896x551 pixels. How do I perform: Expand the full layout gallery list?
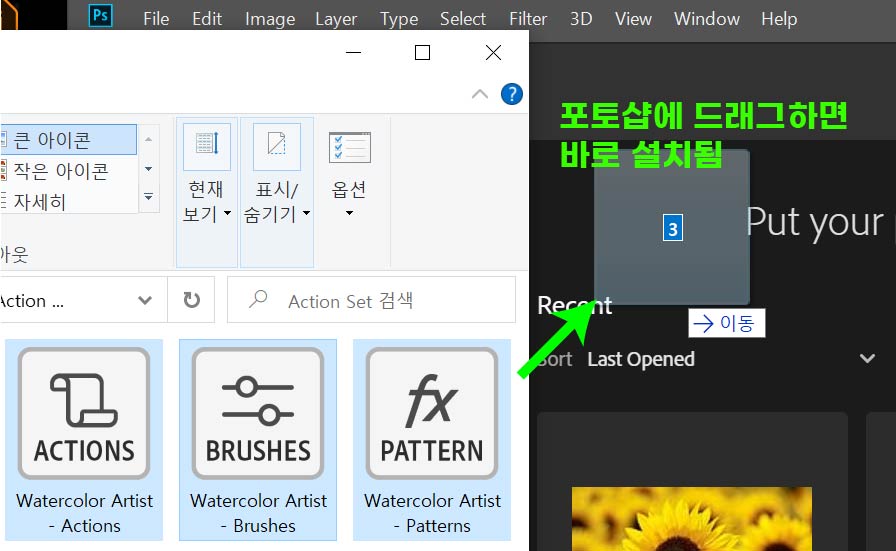(x=149, y=198)
